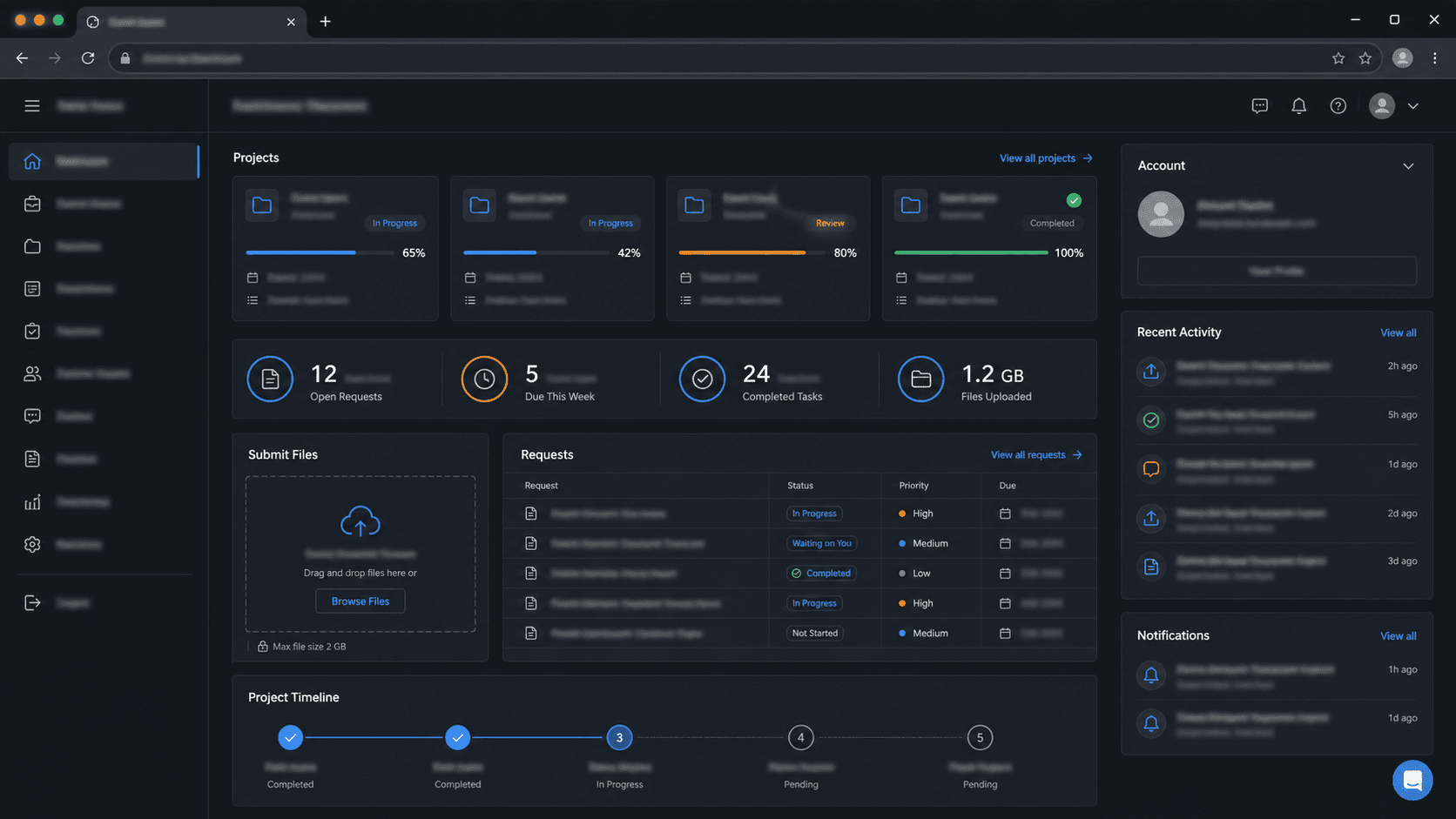Click the Files Uploaded folder icon
The image size is (1456, 819).
920,379
